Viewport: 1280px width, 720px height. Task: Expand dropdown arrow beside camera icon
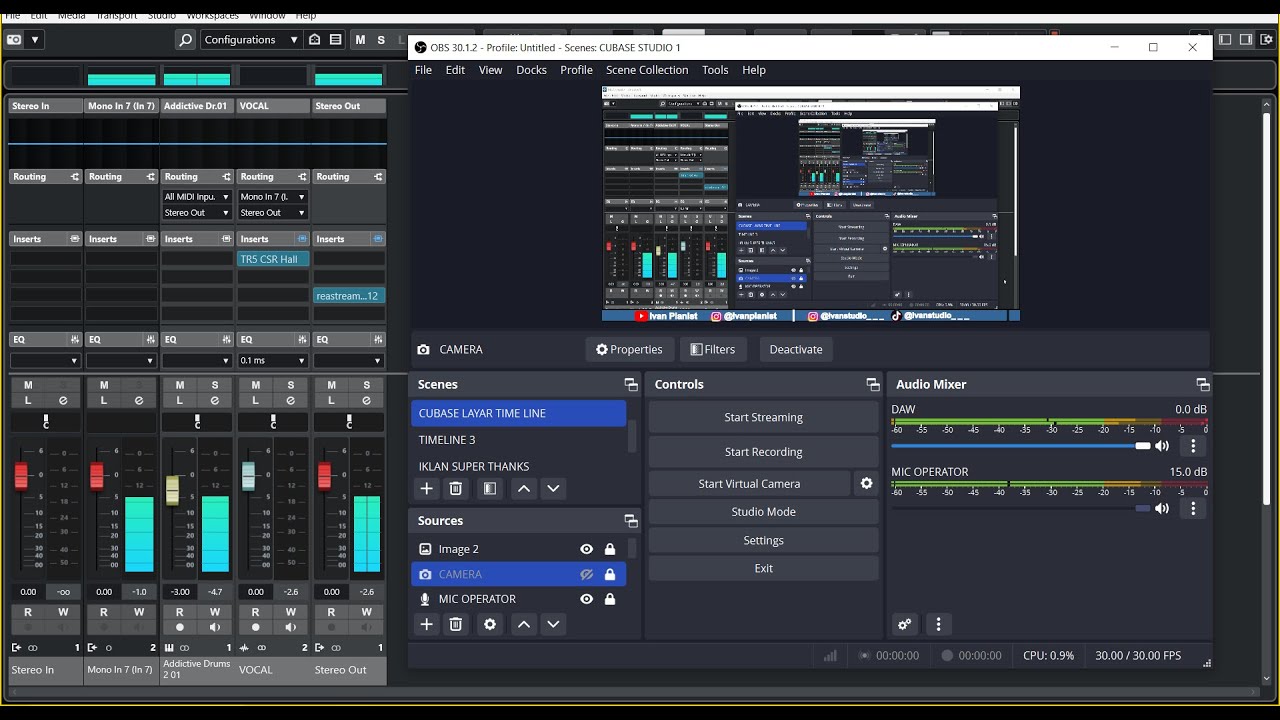pyautogui.click(x=35, y=40)
